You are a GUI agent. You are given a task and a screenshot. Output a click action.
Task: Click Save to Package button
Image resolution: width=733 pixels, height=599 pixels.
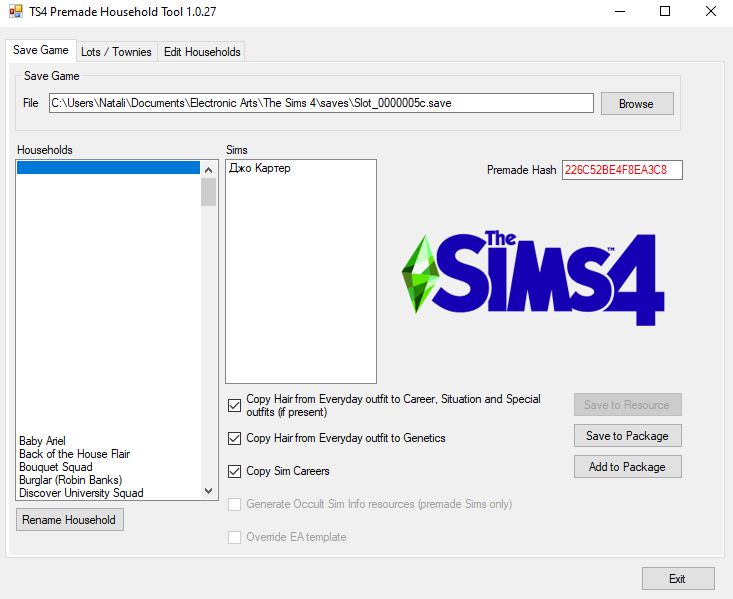click(627, 436)
